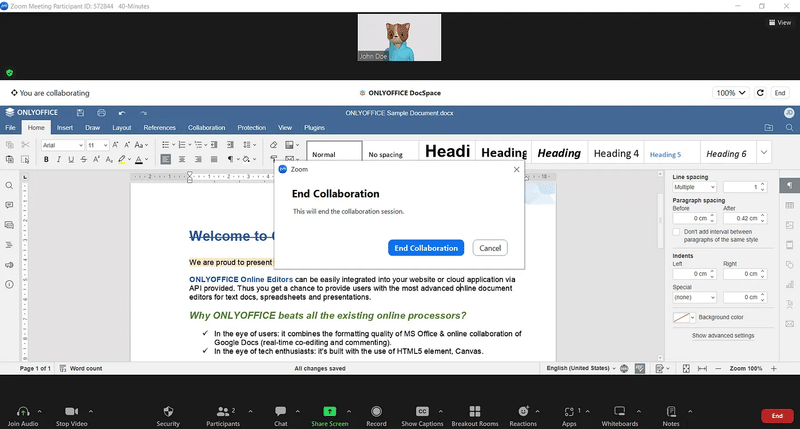
Task: Click the cut scissors icon
Action: tap(25, 145)
